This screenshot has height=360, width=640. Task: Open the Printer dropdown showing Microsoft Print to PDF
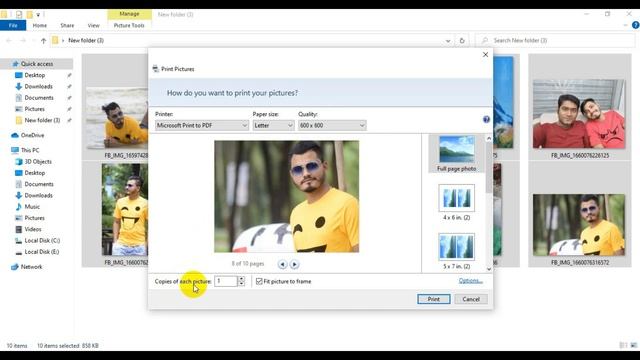[x=202, y=125]
